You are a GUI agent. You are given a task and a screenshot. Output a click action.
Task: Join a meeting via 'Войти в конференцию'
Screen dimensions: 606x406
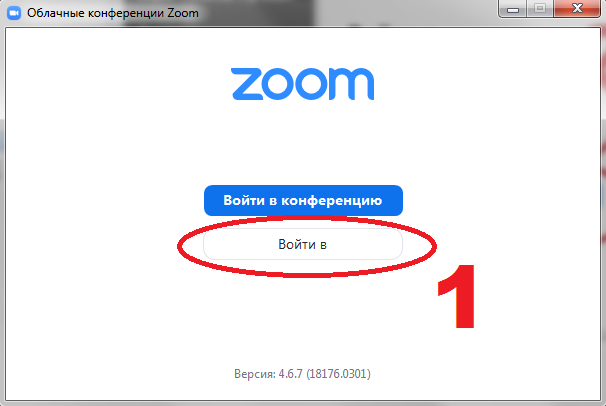click(303, 200)
